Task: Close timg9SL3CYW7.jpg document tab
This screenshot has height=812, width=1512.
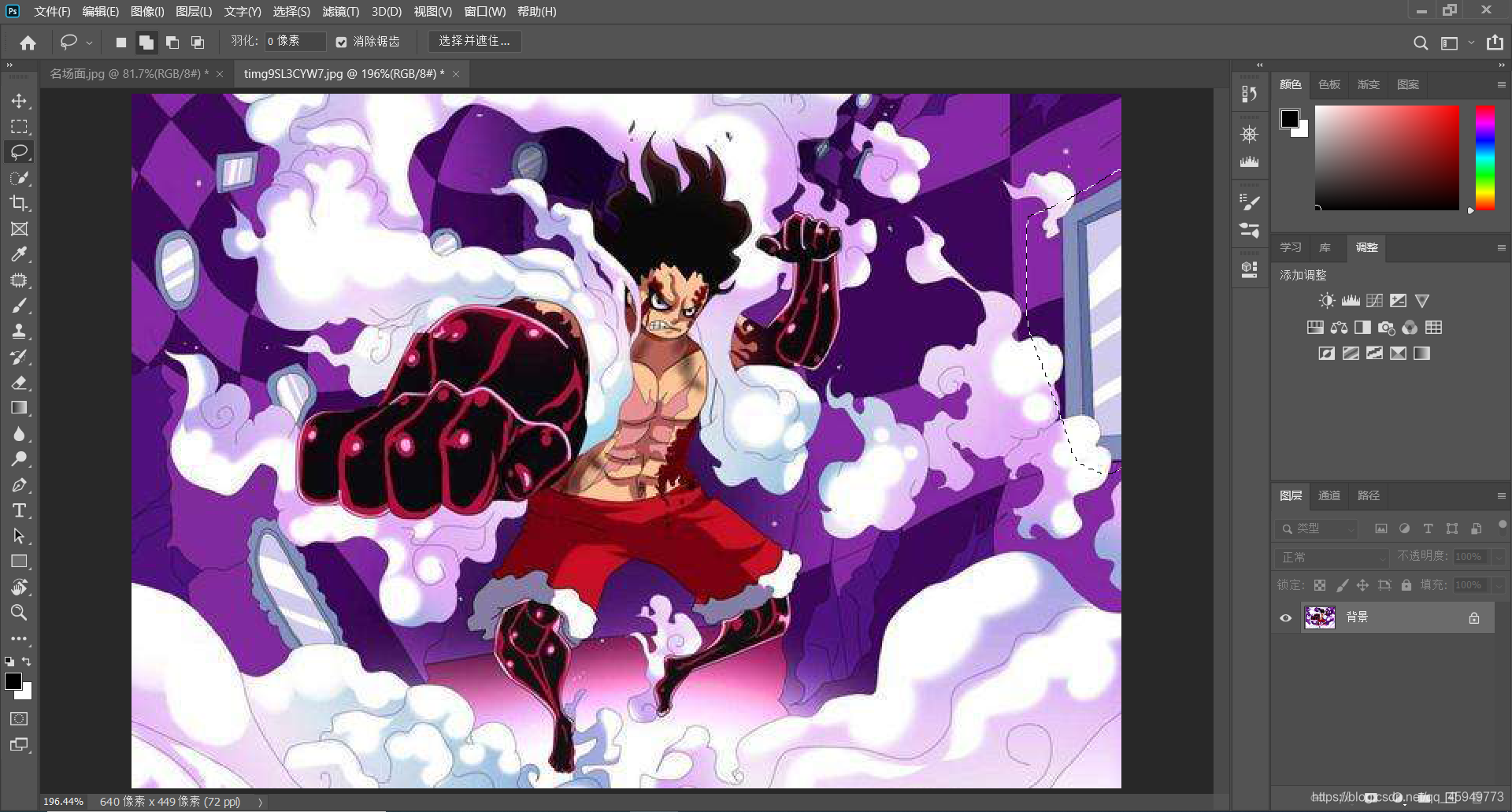Action: (456, 74)
